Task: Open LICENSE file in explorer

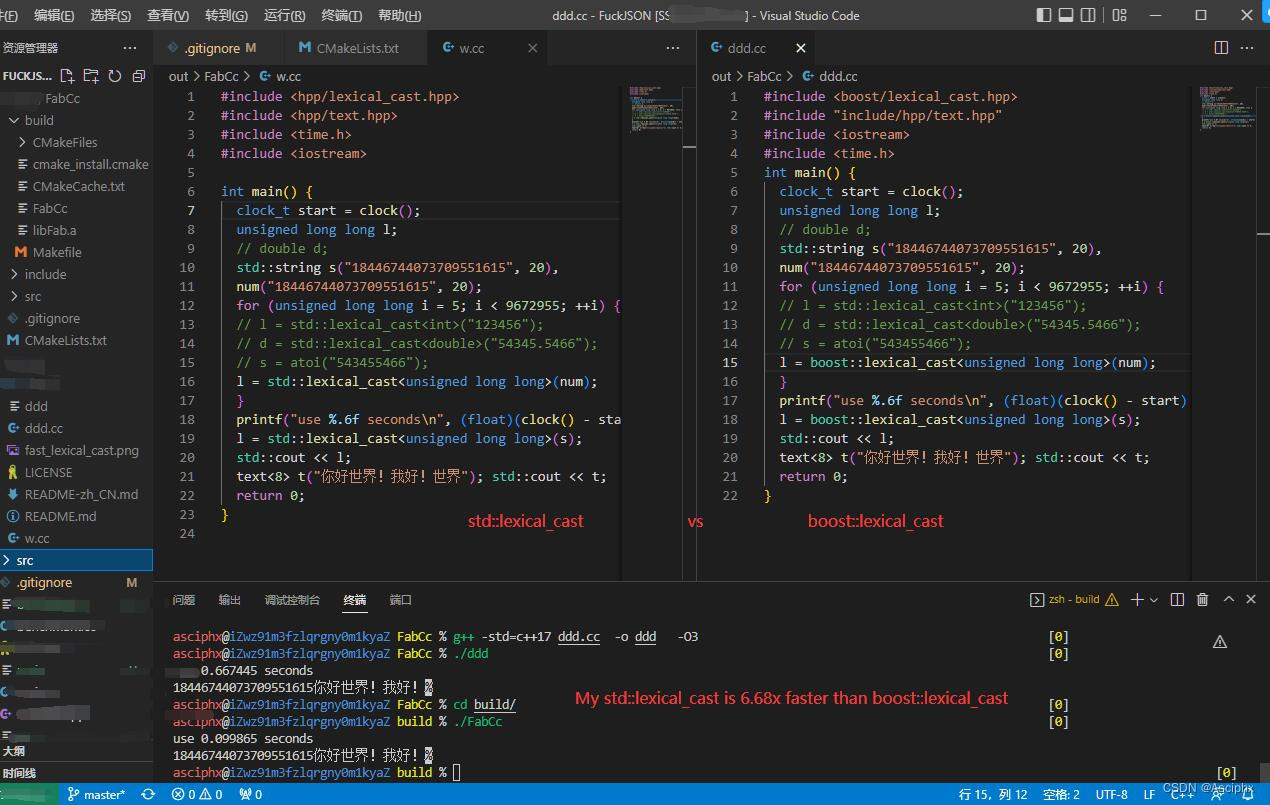Action: pos(77,472)
